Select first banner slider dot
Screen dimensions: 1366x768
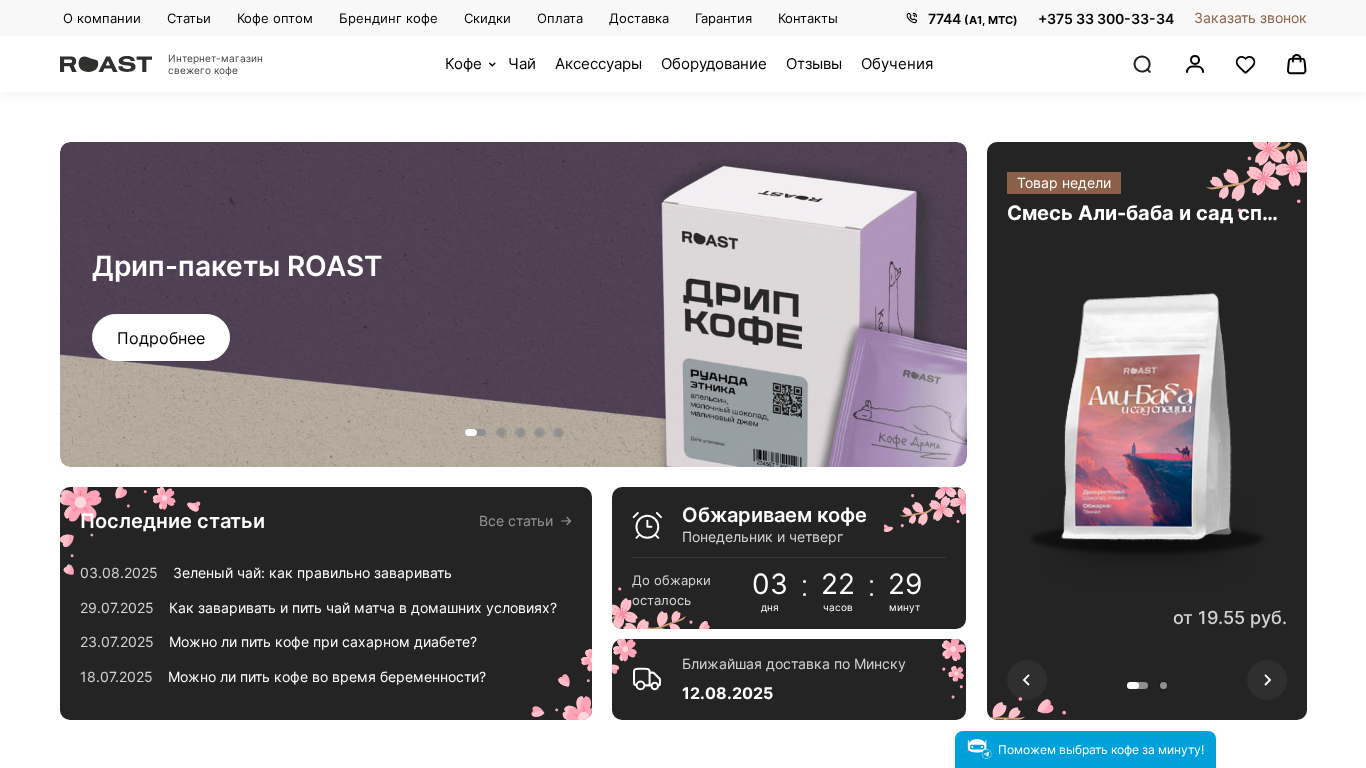475,433
